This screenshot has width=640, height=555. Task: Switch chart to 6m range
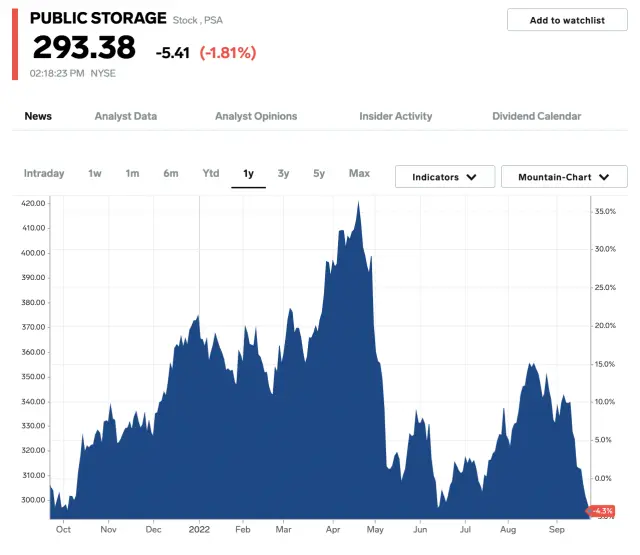(x=171, y=173)
